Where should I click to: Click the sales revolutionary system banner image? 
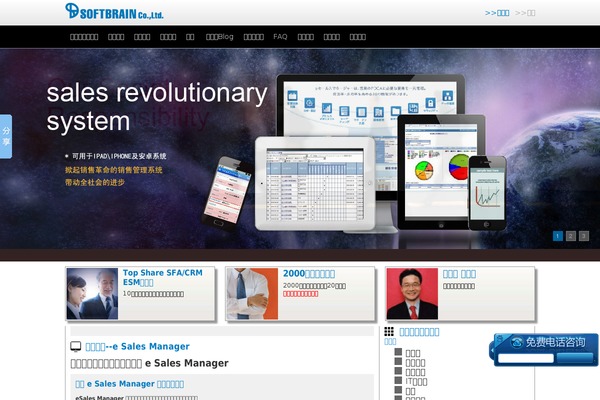(300, 149)
